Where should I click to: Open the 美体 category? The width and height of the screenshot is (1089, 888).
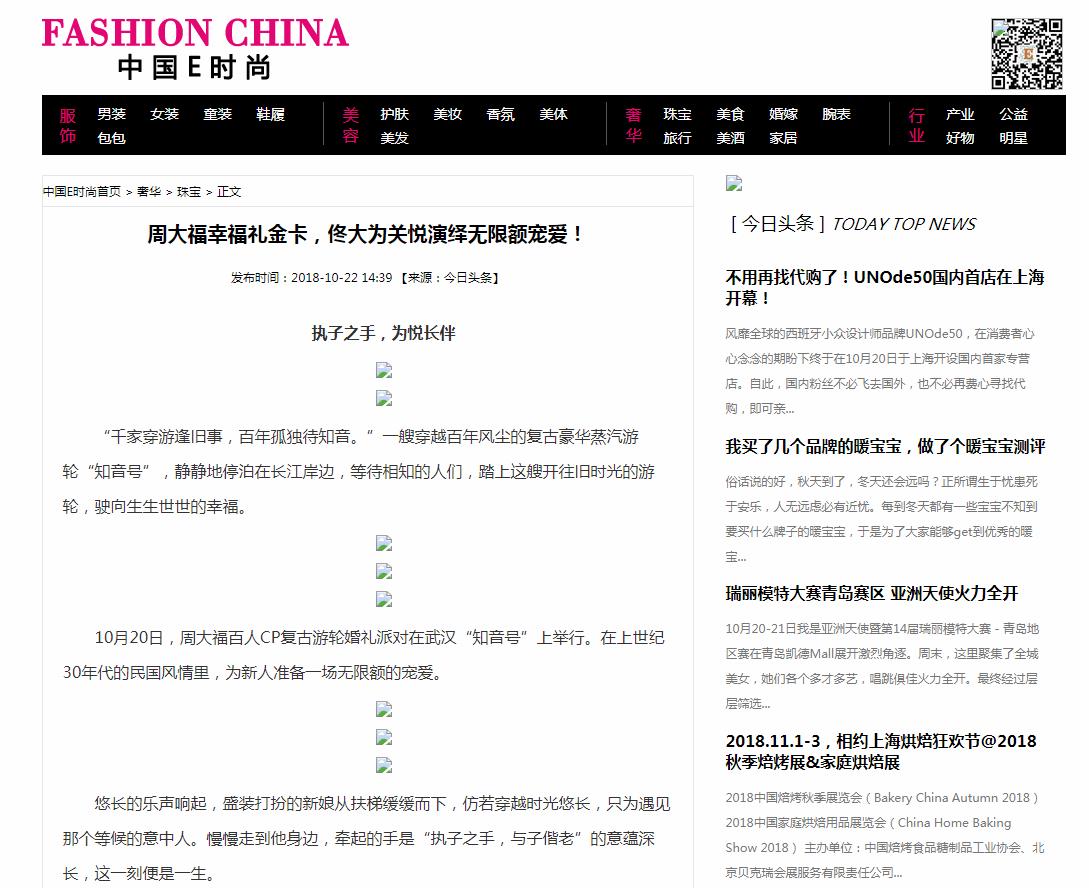pos(554,114)
